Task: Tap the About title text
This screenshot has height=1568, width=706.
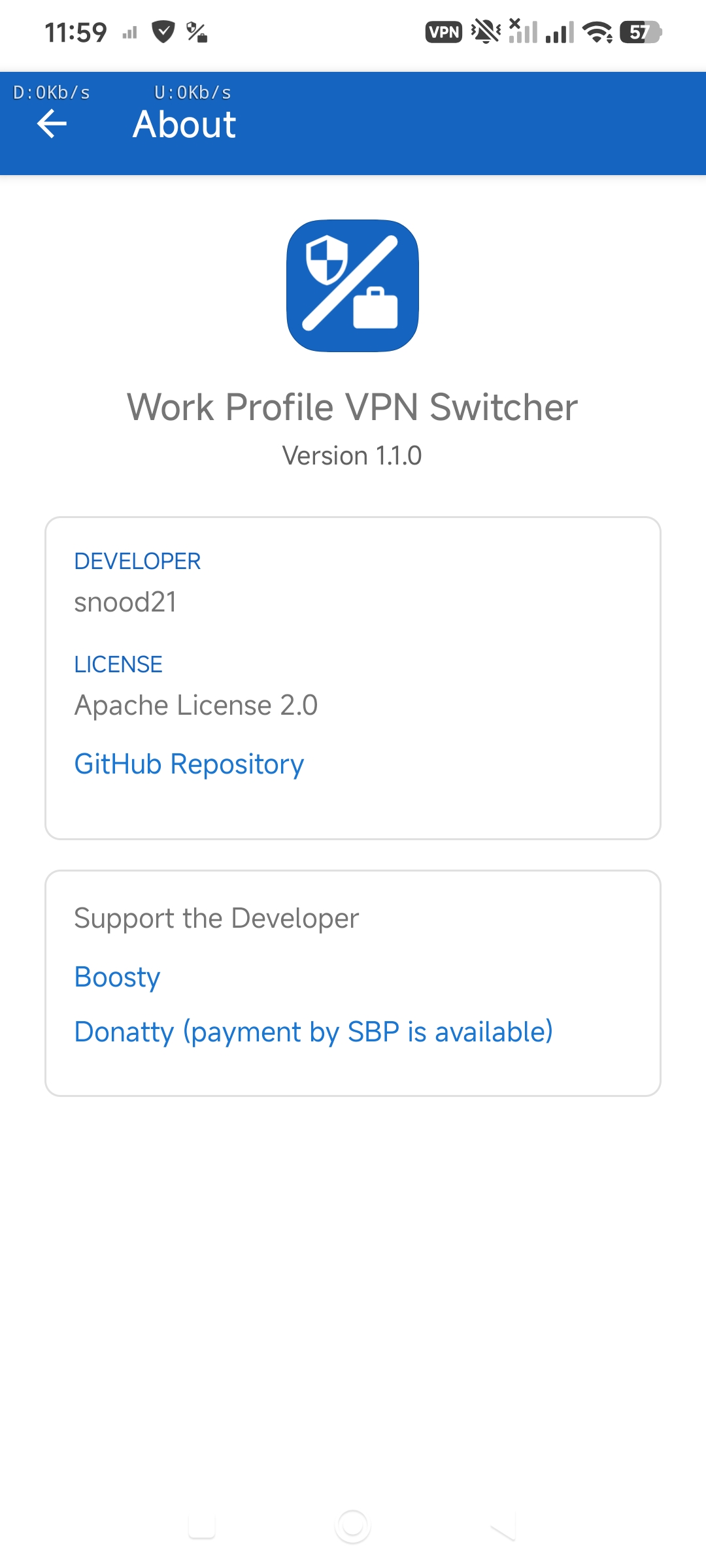Action: coord(184,124)
